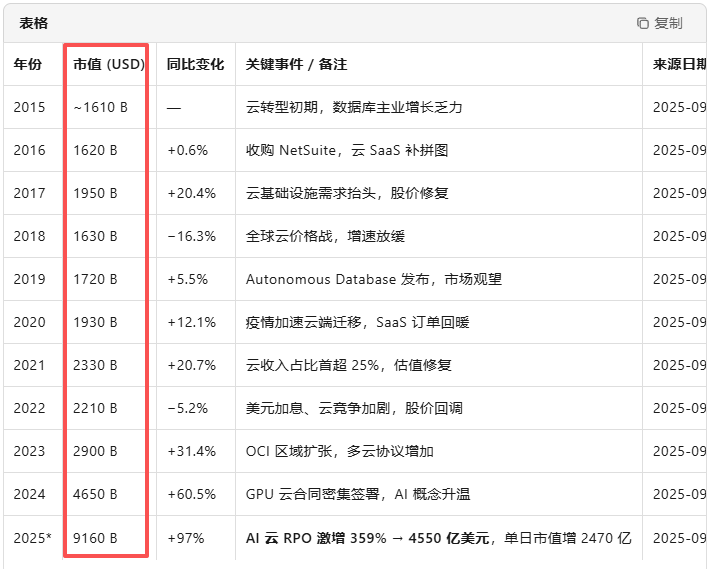This screenshot has height=569, width=713.
Task: Select the note OCI 区域扩张，多云协议增加
Action: [x=340, y=451]
